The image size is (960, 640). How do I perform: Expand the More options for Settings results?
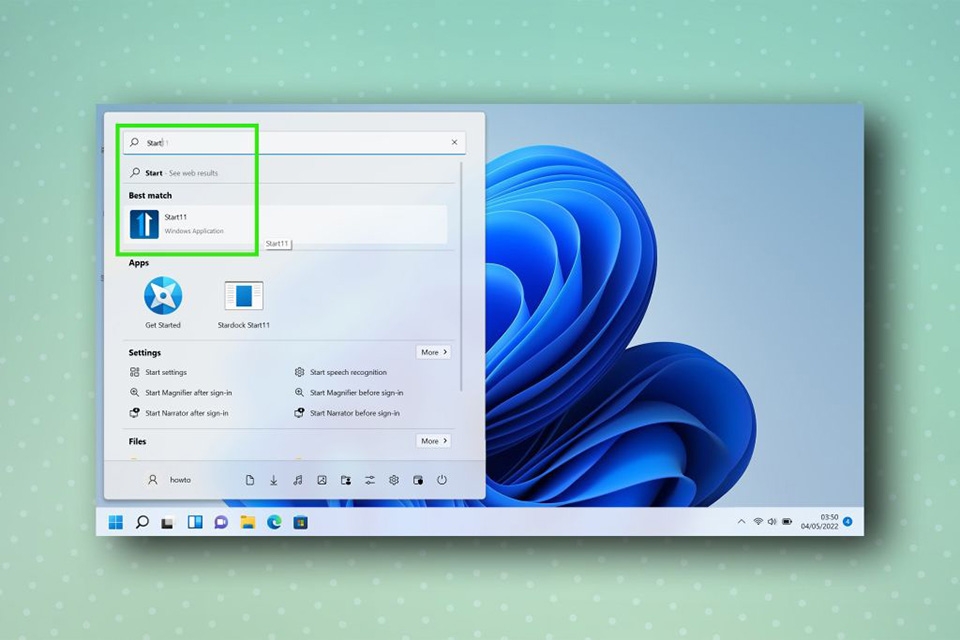(432, 351)
